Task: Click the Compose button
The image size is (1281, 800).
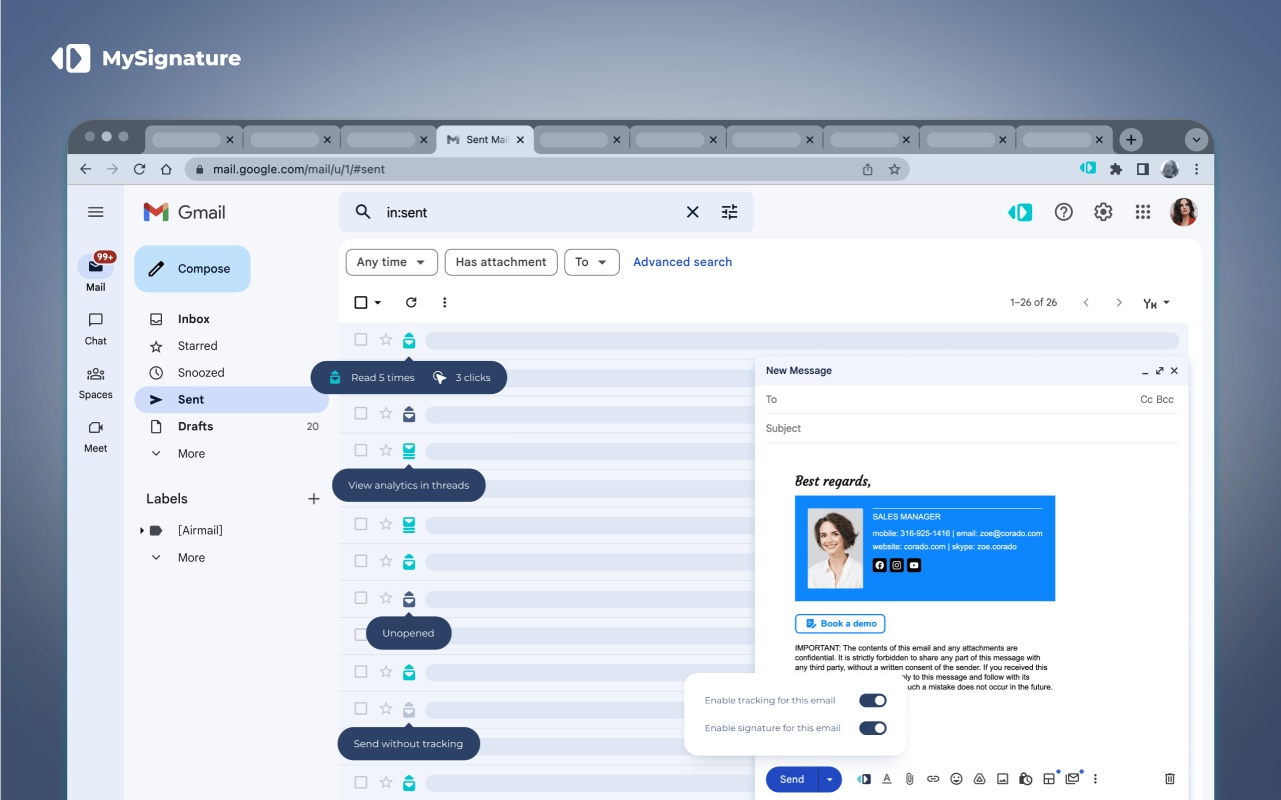Action: (192, 269)
